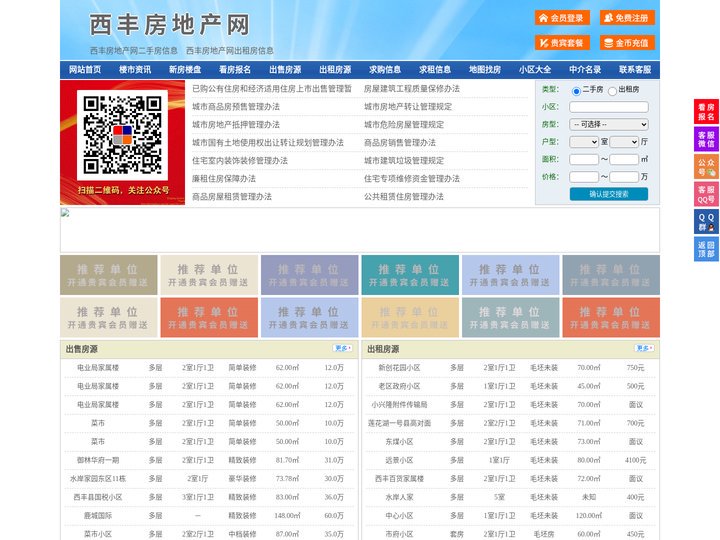Open 西丰百货家属楼 rental listing
The width and height of the screenshot is (720, 540).
tap(399, 478)
